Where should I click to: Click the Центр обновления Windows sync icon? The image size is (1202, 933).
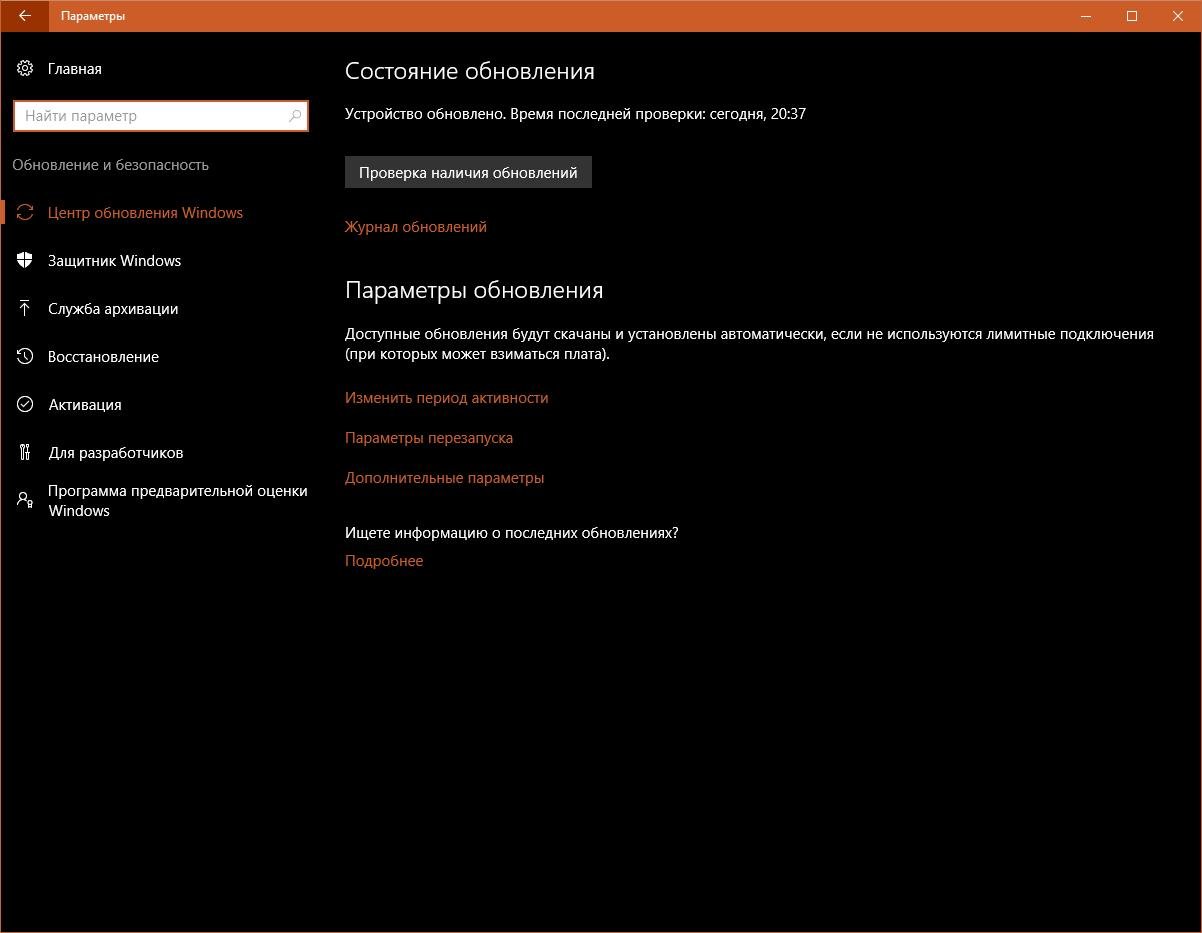tap(25, 213)
